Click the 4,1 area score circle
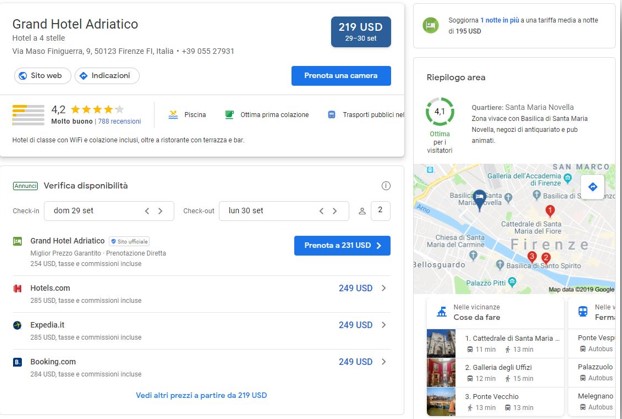The image size is (622, 419). (440, 111)
